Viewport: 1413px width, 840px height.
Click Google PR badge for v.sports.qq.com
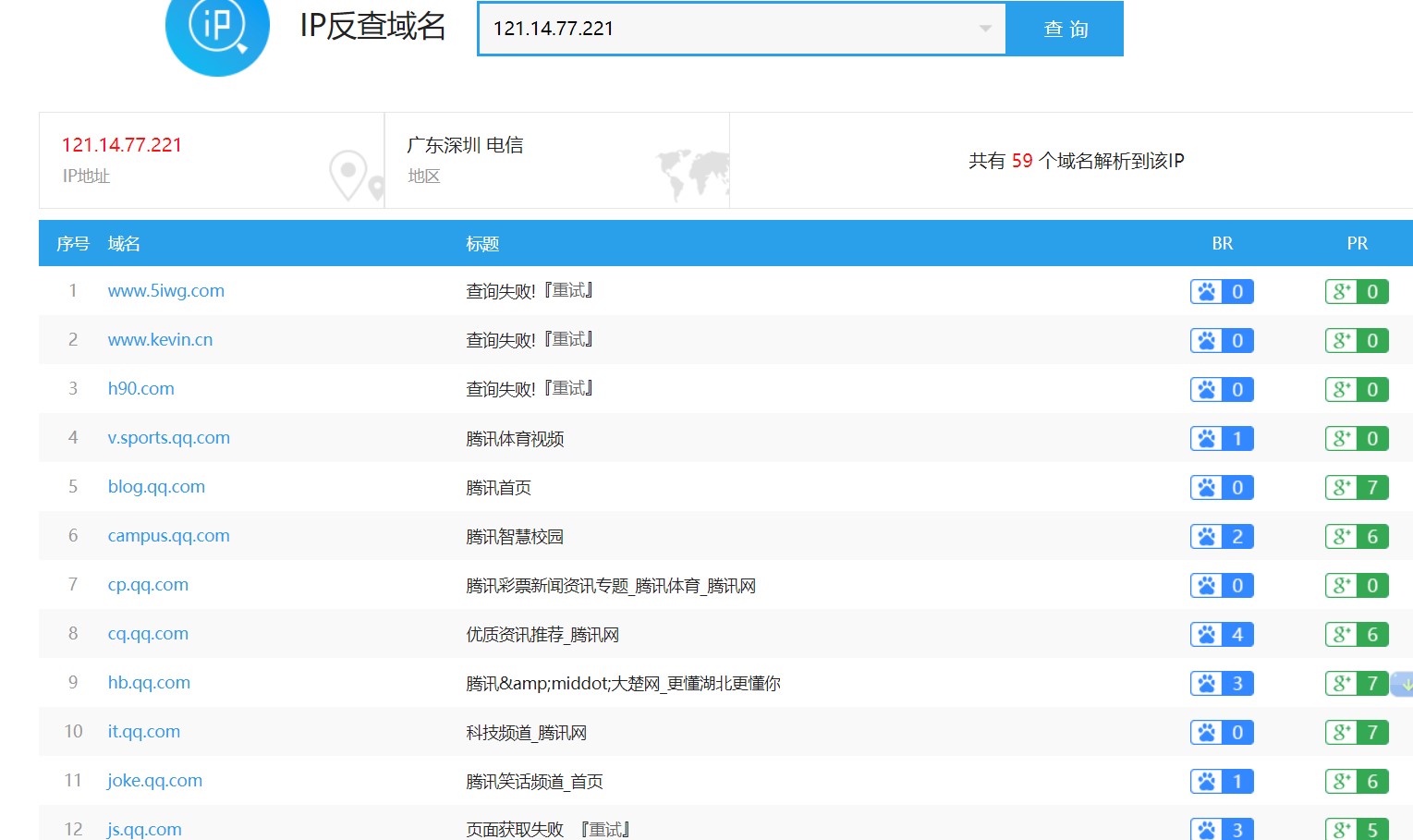[1357, 439]
